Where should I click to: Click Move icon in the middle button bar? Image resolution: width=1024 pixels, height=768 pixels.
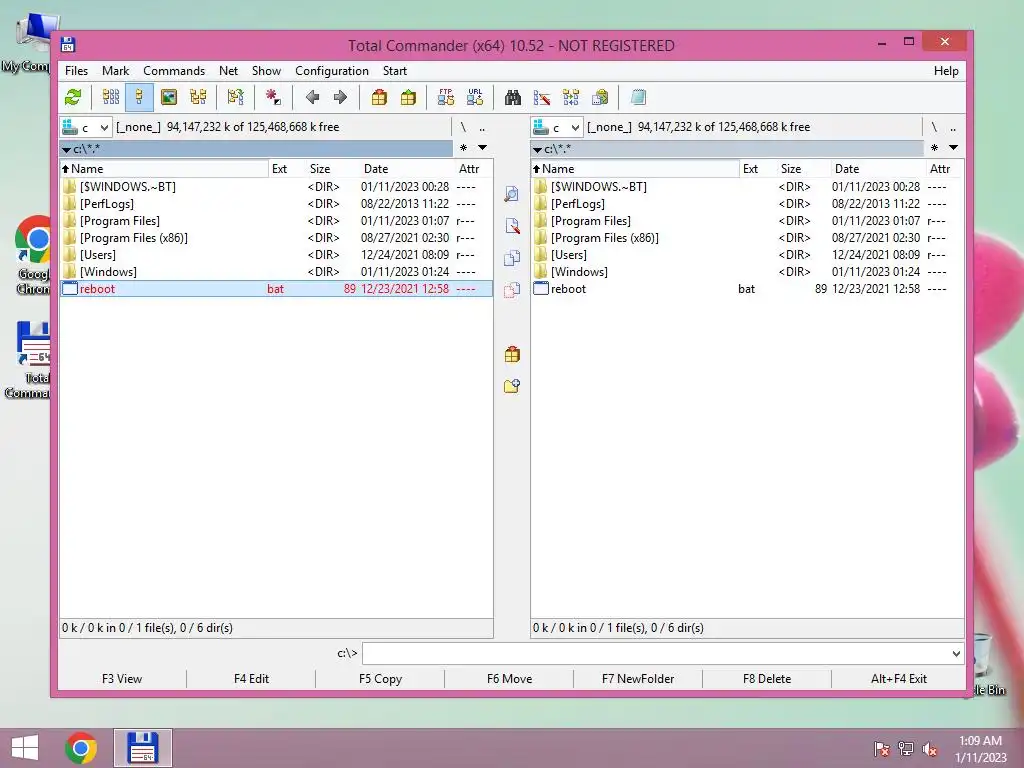[512, 290]
